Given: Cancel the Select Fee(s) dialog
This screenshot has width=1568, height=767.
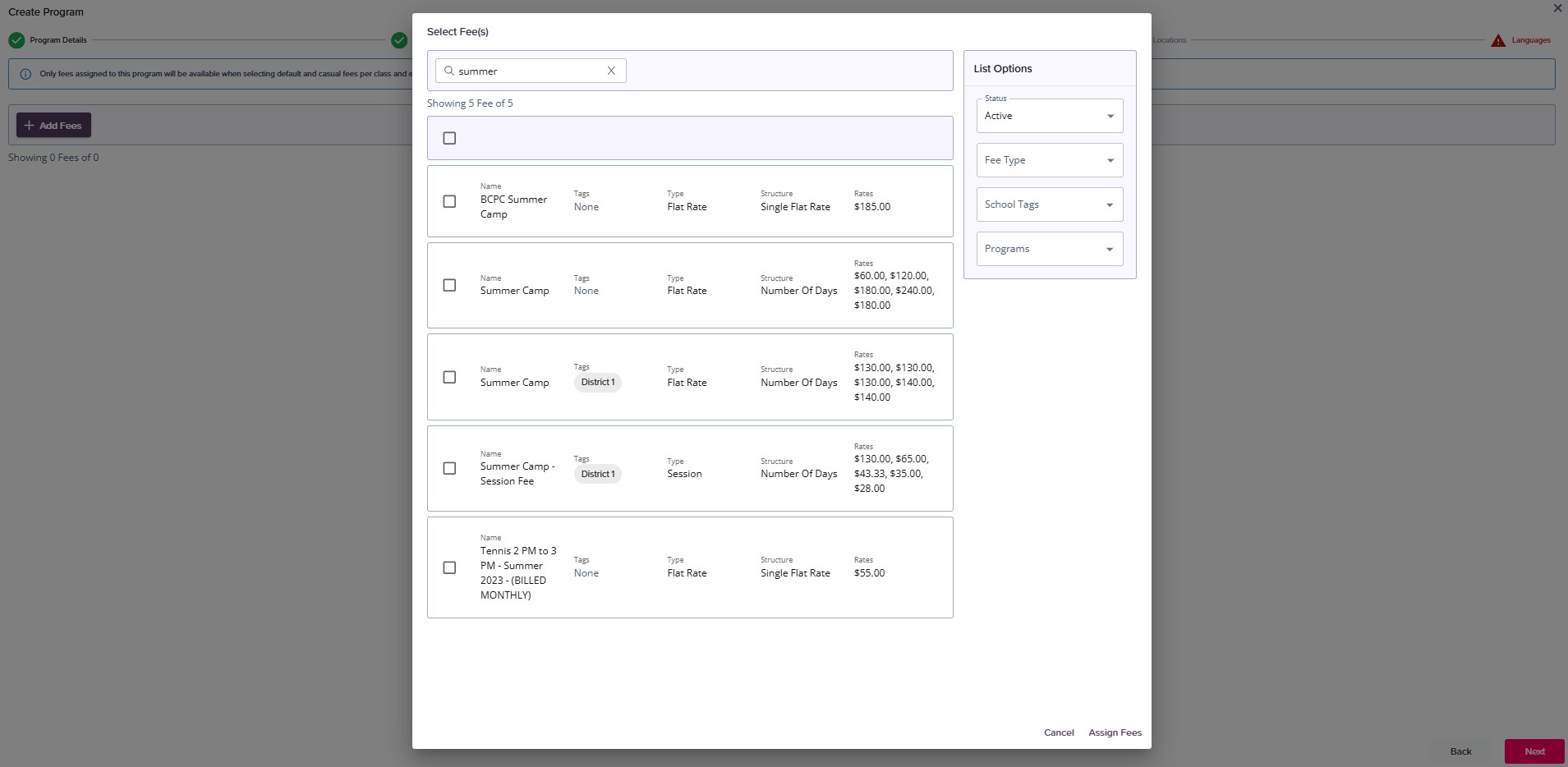Looking at the screenshot, I should tap(1059, 733).
